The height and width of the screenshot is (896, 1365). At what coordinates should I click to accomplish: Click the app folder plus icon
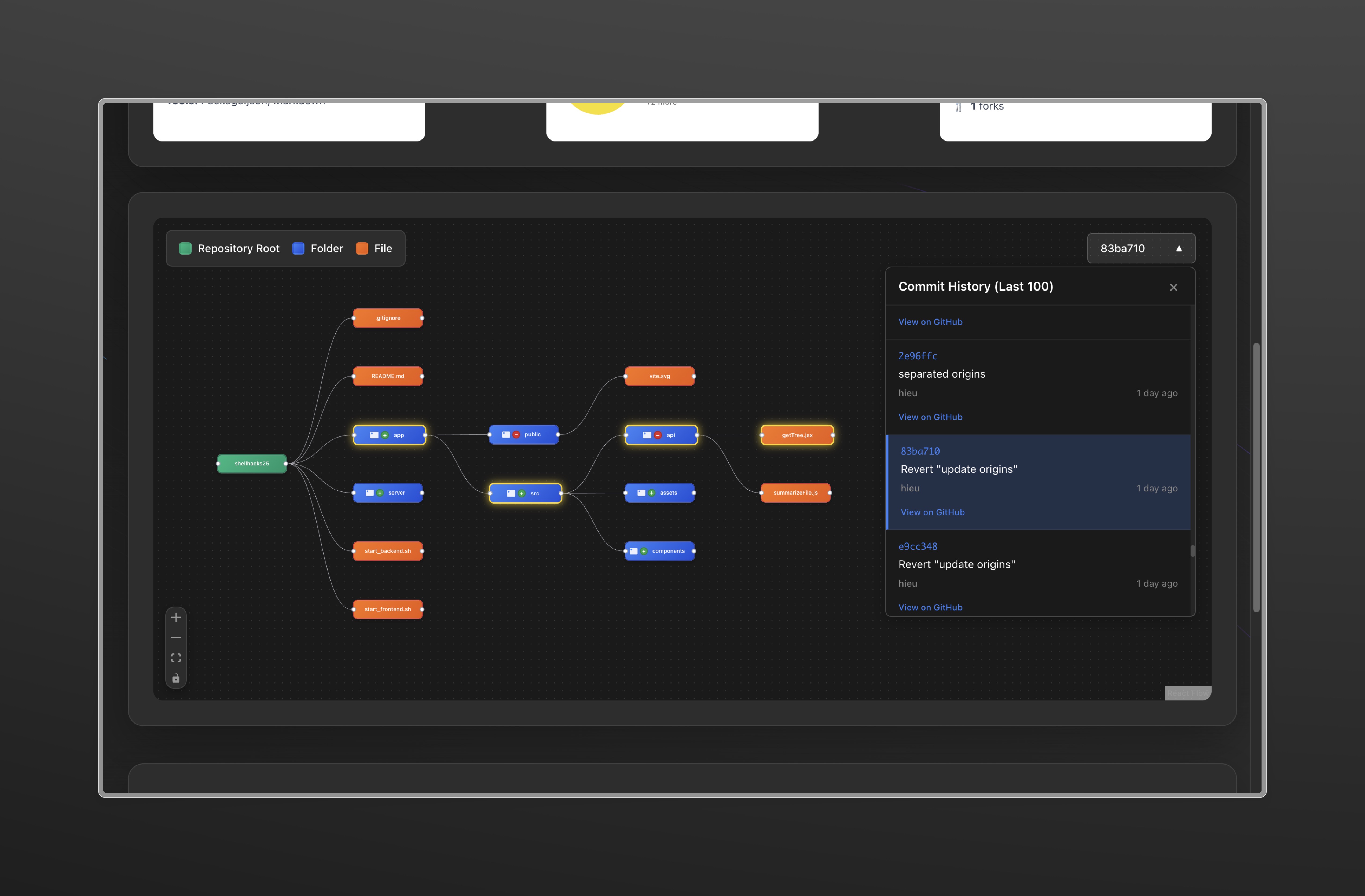385,435
